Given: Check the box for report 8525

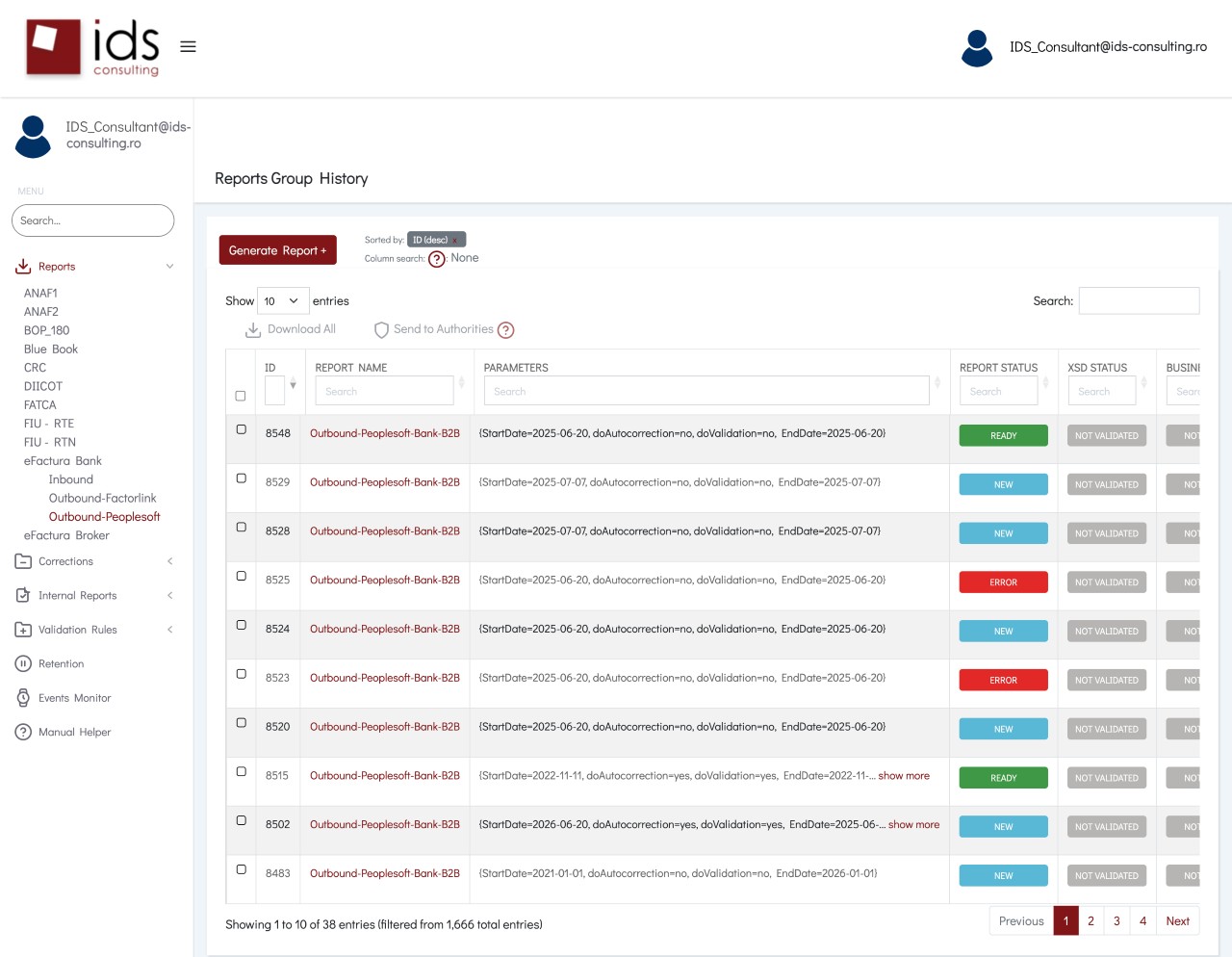Looking at the screenshot, I should click(242, 576).
